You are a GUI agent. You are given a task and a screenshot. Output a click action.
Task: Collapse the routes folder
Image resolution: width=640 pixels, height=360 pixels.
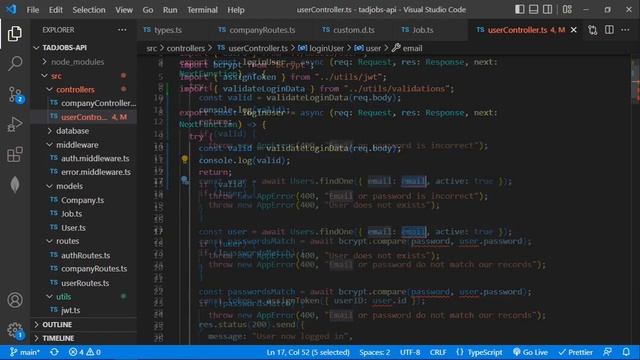(x=68, y=241)
